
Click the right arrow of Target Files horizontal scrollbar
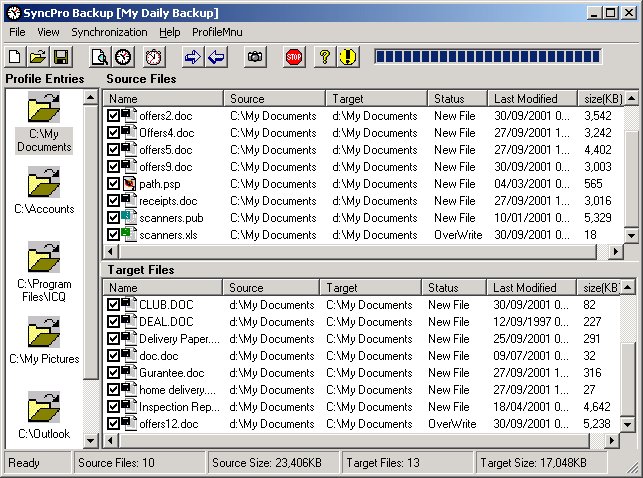611,440
